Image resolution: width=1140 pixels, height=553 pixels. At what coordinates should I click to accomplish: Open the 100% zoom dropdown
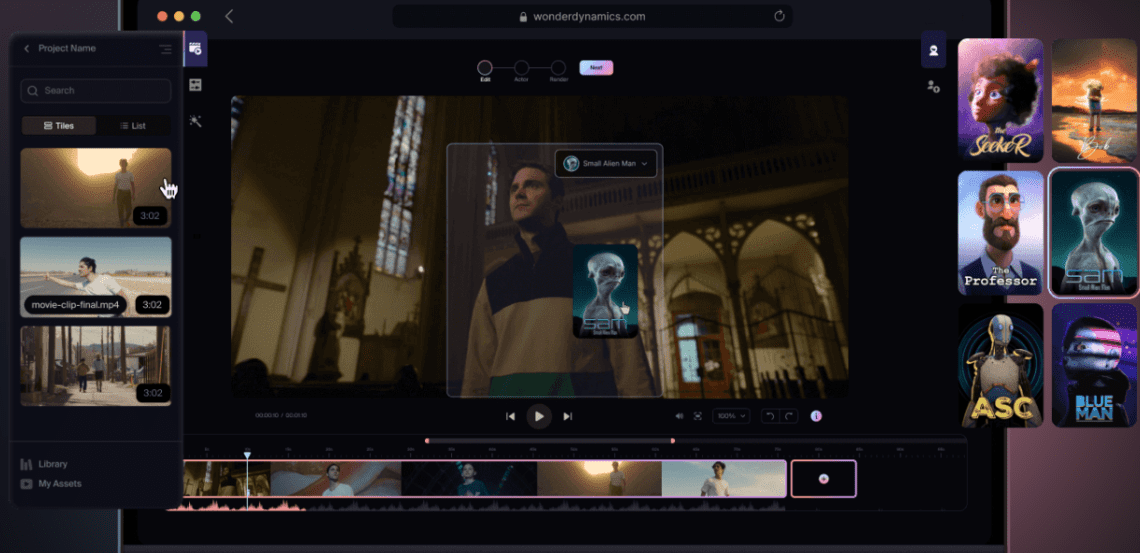point(731,416)
